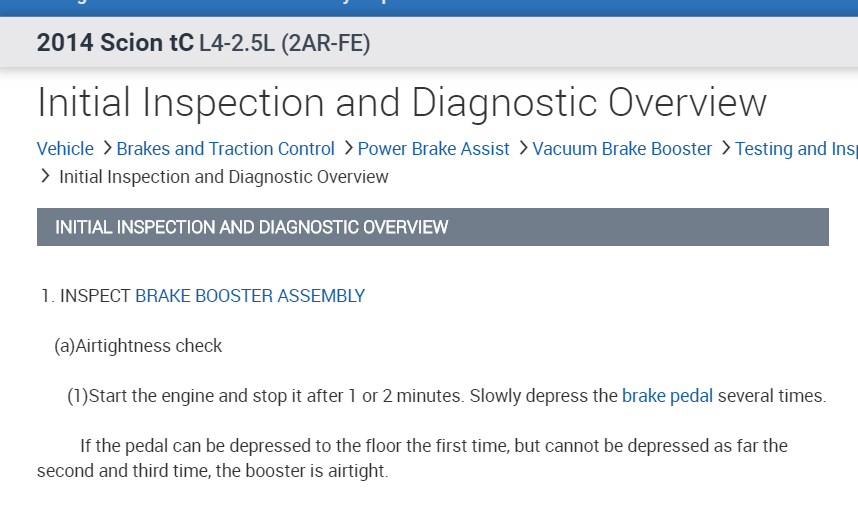Viewport: 858px width, 516px height.
Task: Open the BRAKE BOOSTER ASSEMBLY link
Action: [250, 296]
